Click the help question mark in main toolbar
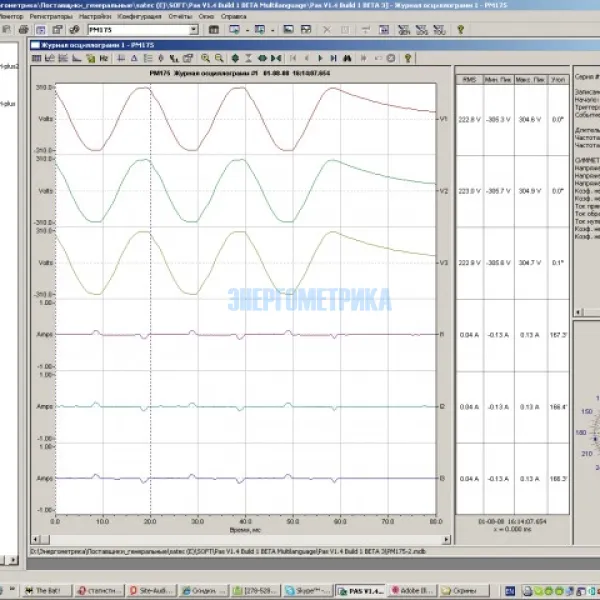 (460, 31)
